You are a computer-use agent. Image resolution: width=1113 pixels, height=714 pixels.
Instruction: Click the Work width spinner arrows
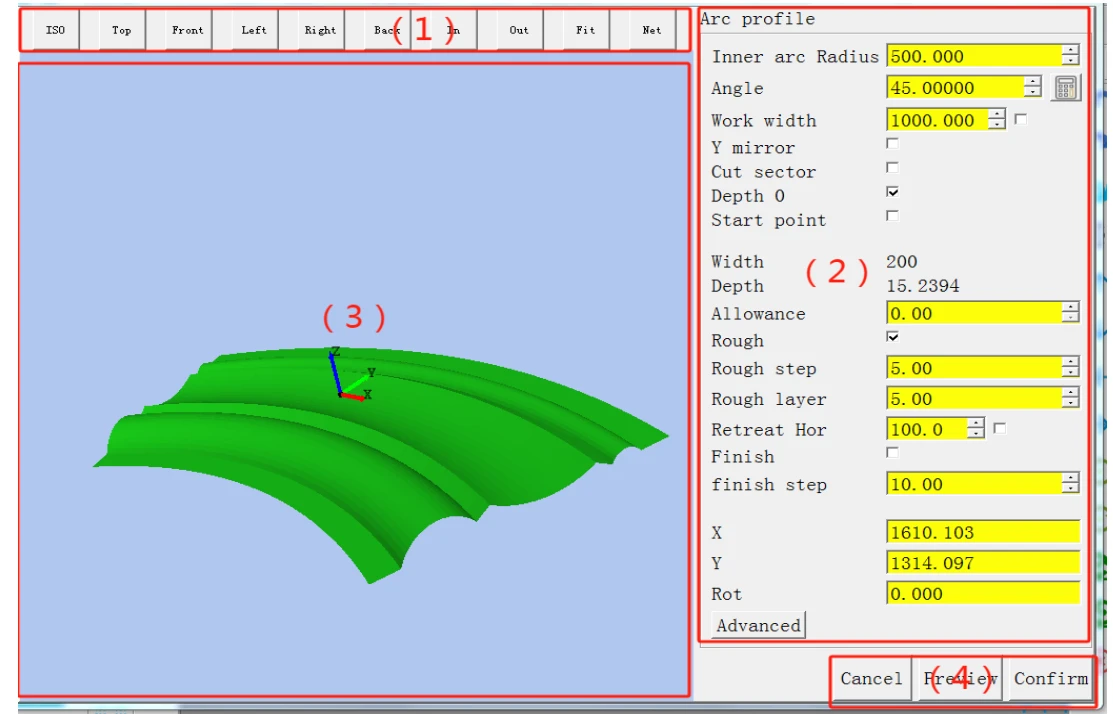point(997,119)
